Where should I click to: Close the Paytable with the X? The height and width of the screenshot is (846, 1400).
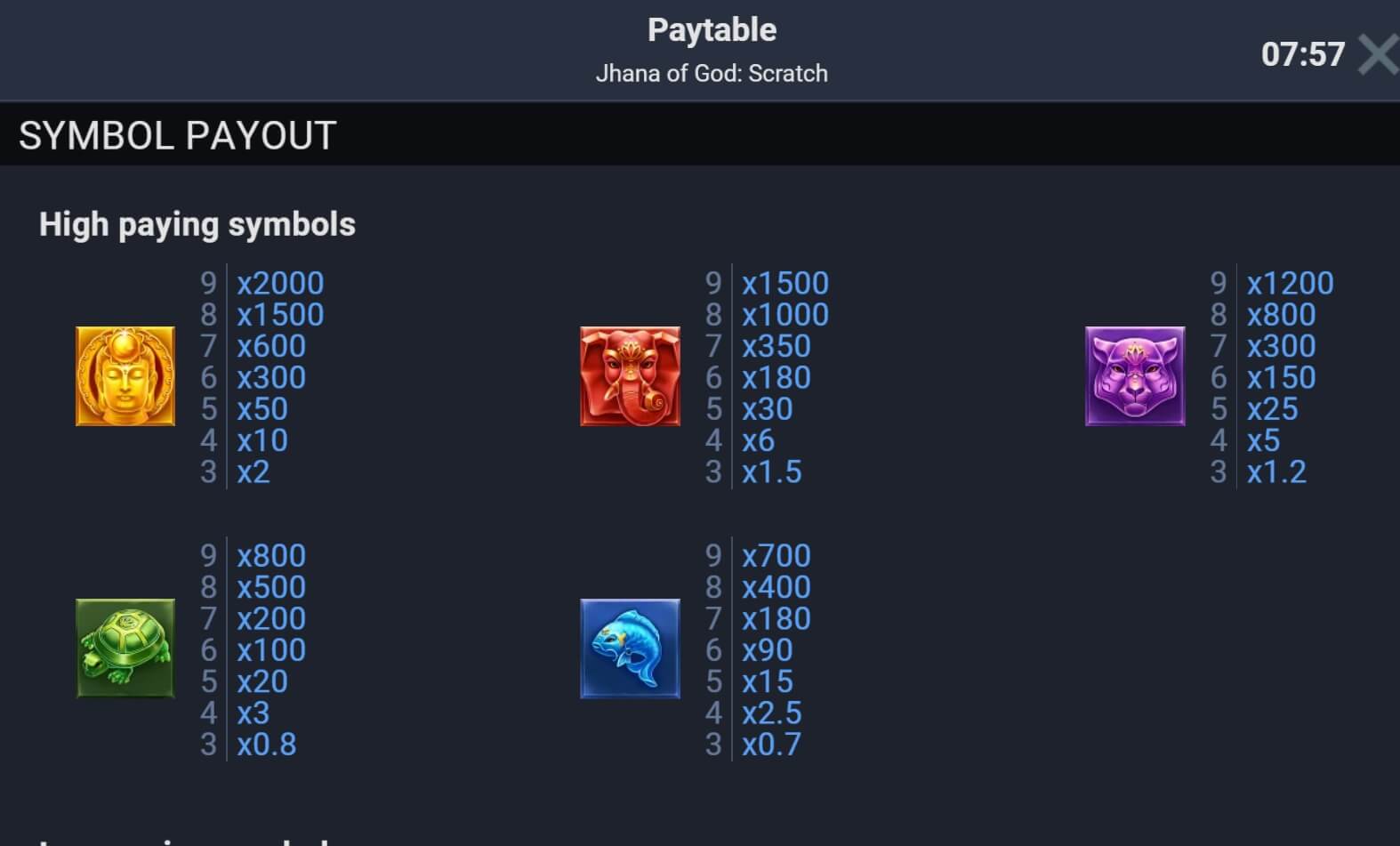click(x=1378, y=54)
